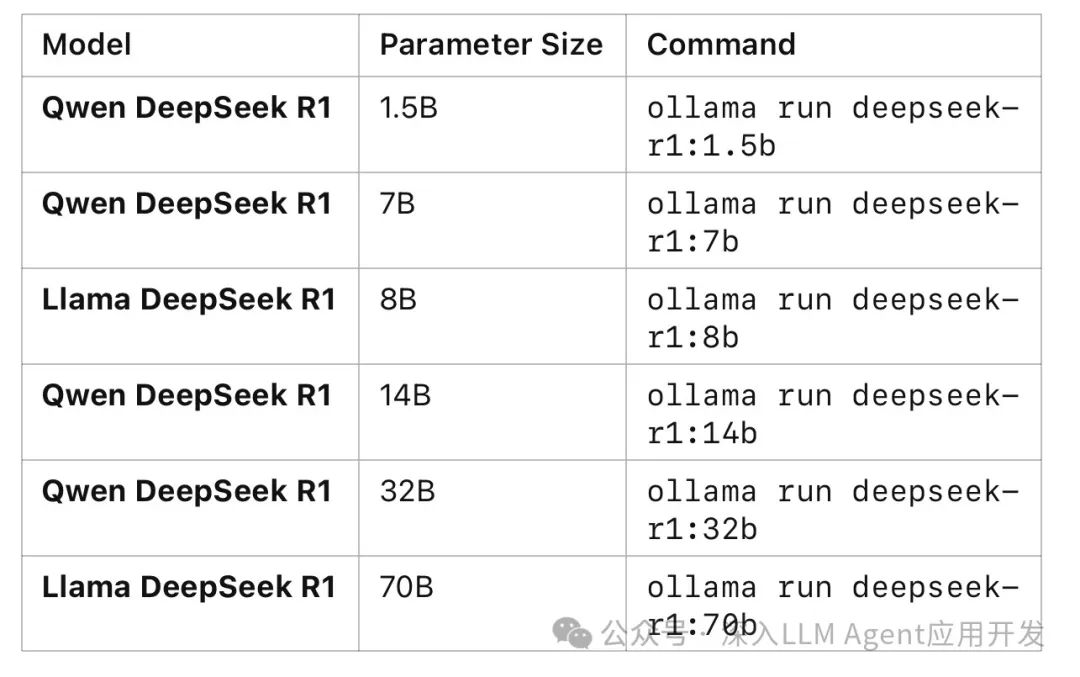This screenshot has height=677, width=1080.
Task: Click the 7B parameter size cell
Action: click(x=397, y=204)
